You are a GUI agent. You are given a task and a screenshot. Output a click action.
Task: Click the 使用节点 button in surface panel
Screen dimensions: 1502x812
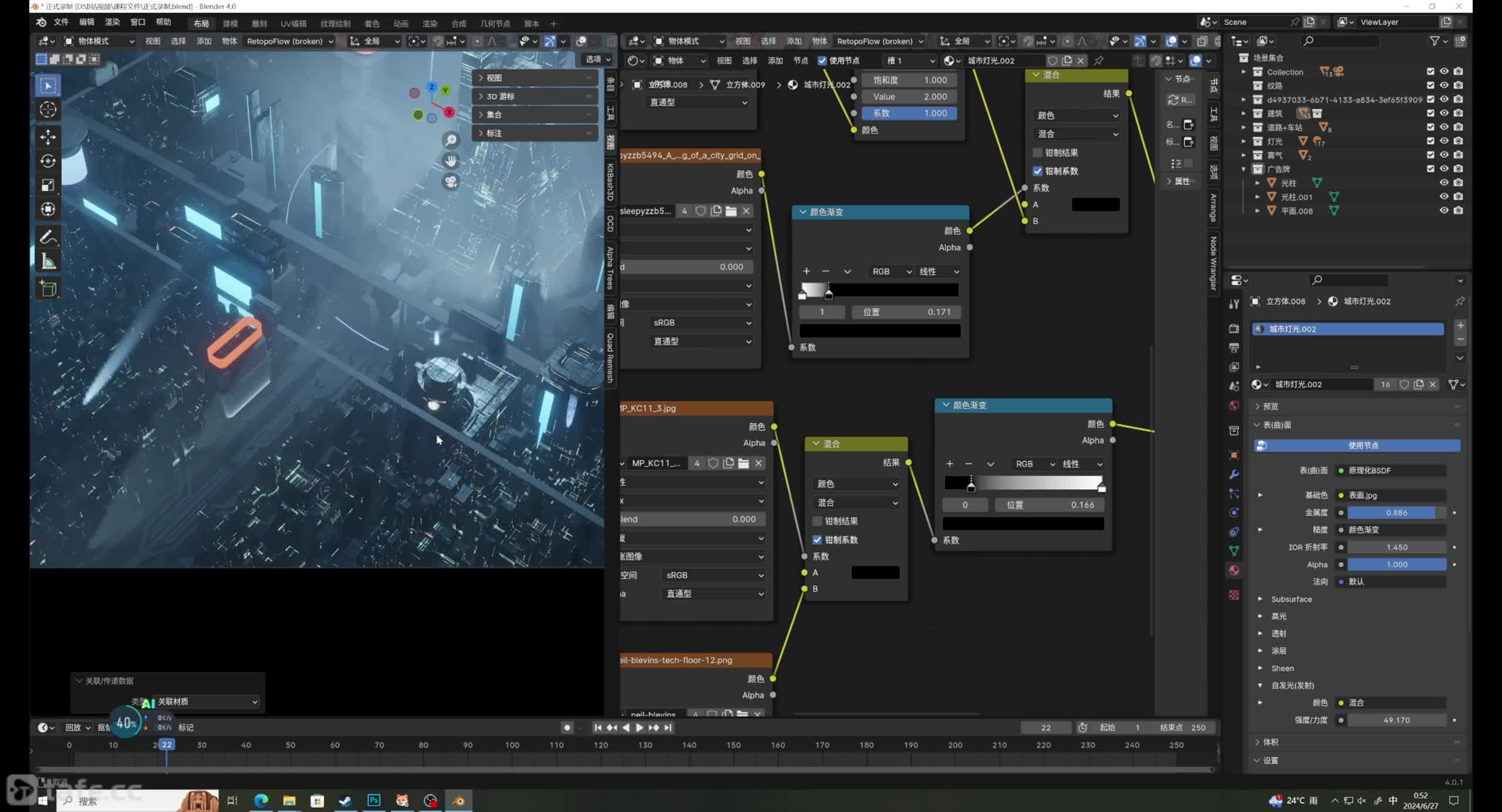1356,446
